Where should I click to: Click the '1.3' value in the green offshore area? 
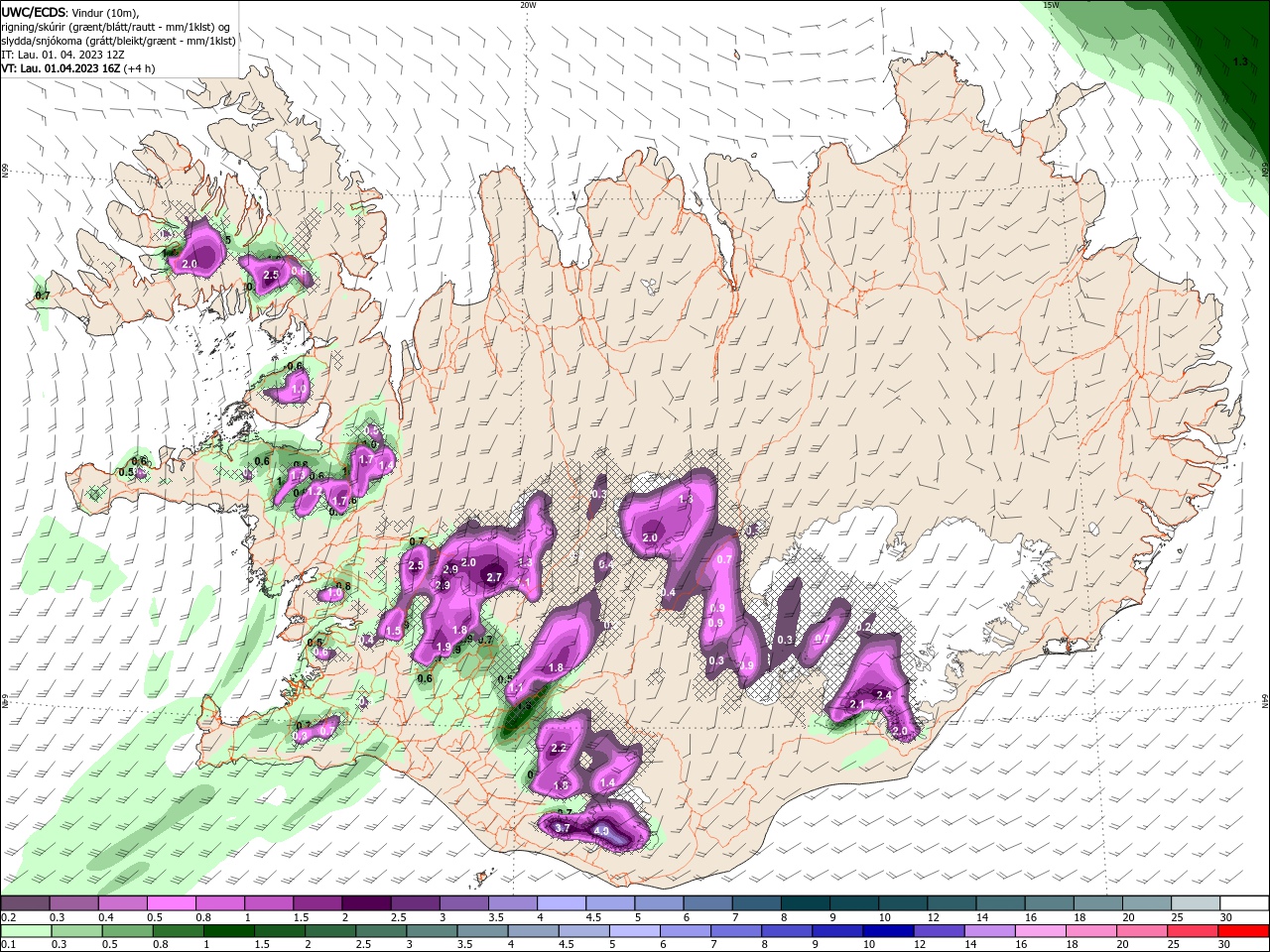1240,61
